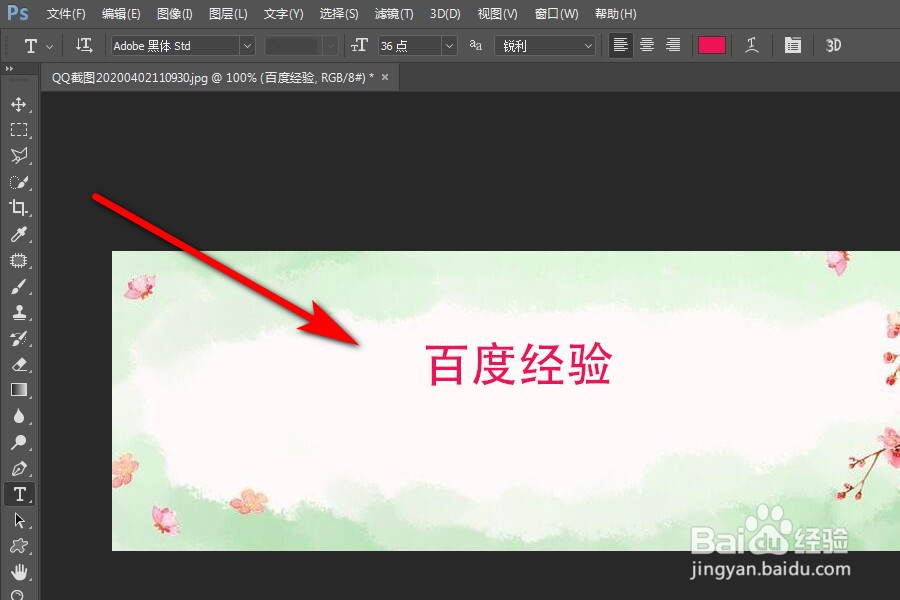
Task: Click the font family name field
Action: [176, 46]
